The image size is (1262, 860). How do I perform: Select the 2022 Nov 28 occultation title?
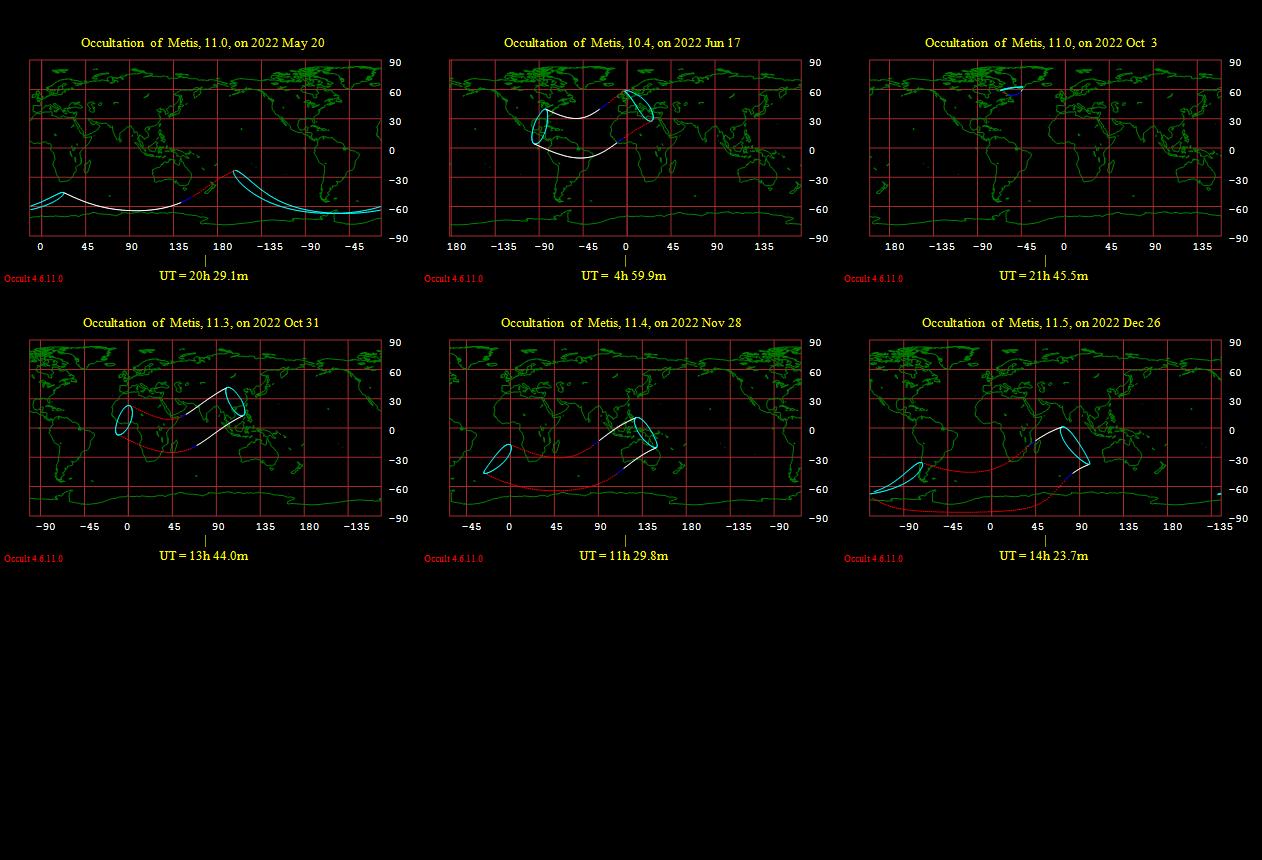[621, 323]
